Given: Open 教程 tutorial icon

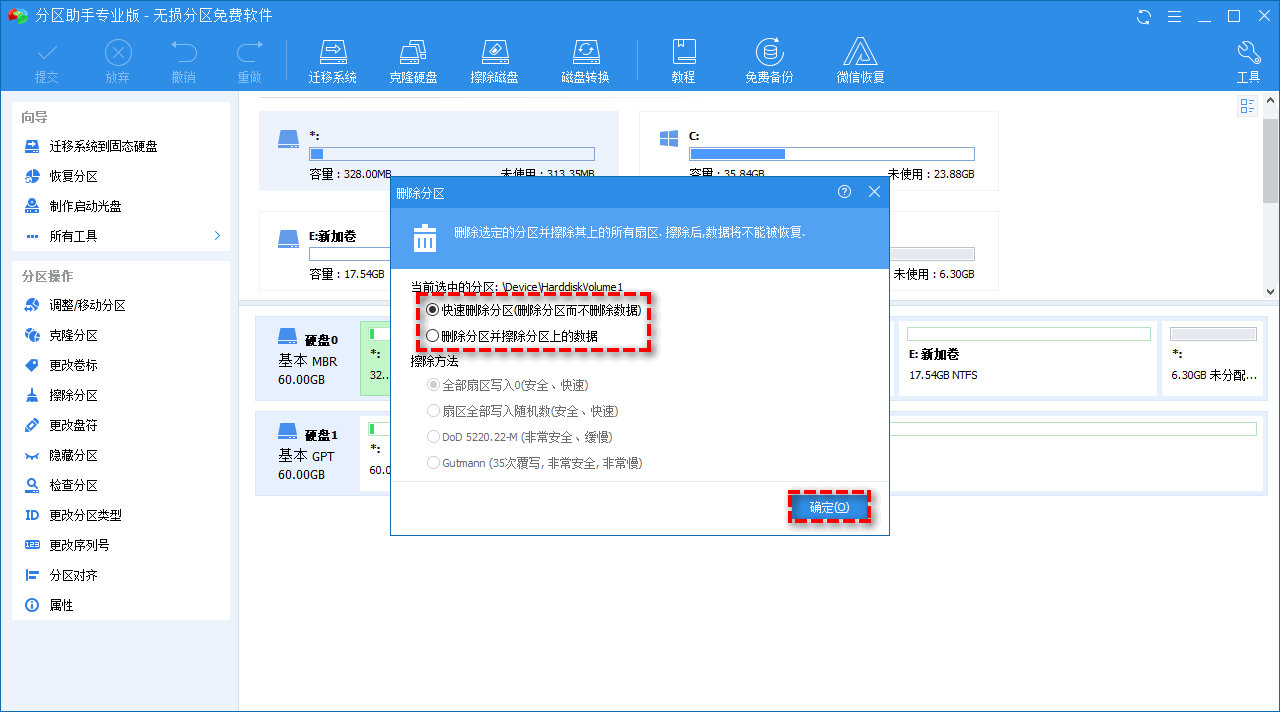Looking at the screenshot, I should (x=684, y=62).
